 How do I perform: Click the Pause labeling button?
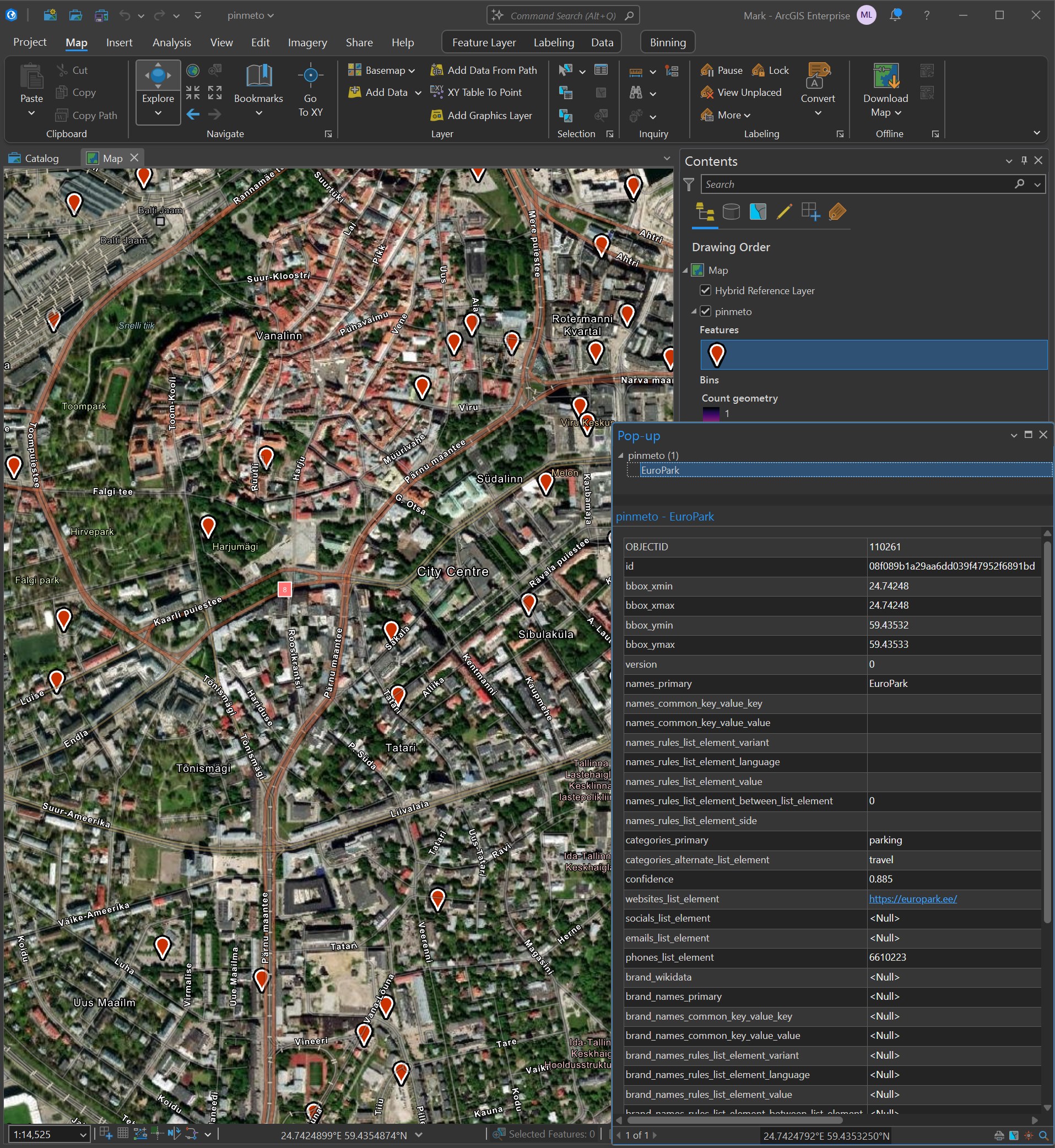click(721, 70)
